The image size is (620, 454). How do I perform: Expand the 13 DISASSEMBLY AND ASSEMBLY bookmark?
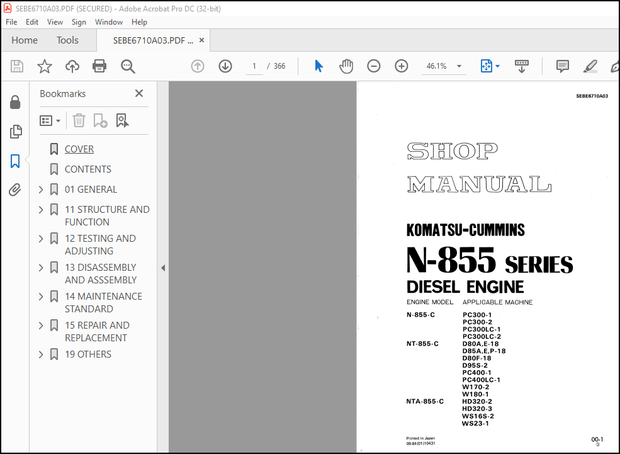pyautogui.click(x=40, y=267)
